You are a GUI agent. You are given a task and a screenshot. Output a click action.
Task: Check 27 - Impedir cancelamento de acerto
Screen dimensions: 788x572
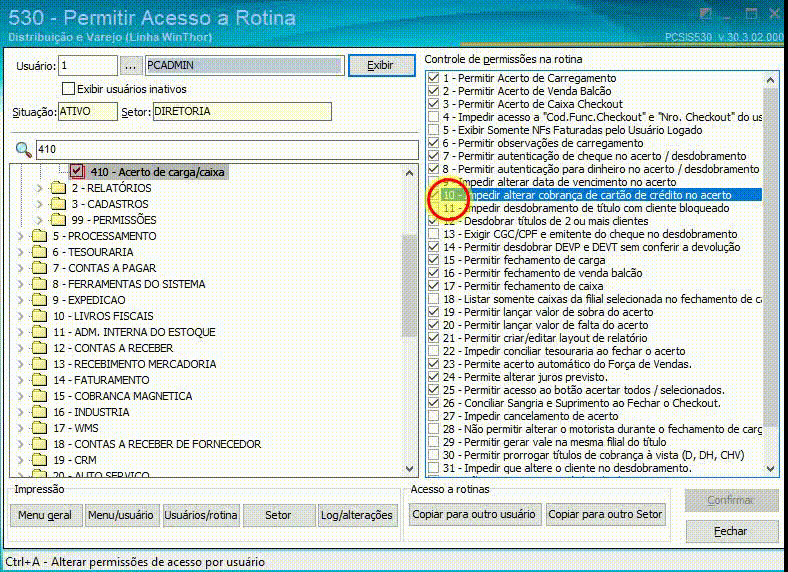[x=433, y=416]
